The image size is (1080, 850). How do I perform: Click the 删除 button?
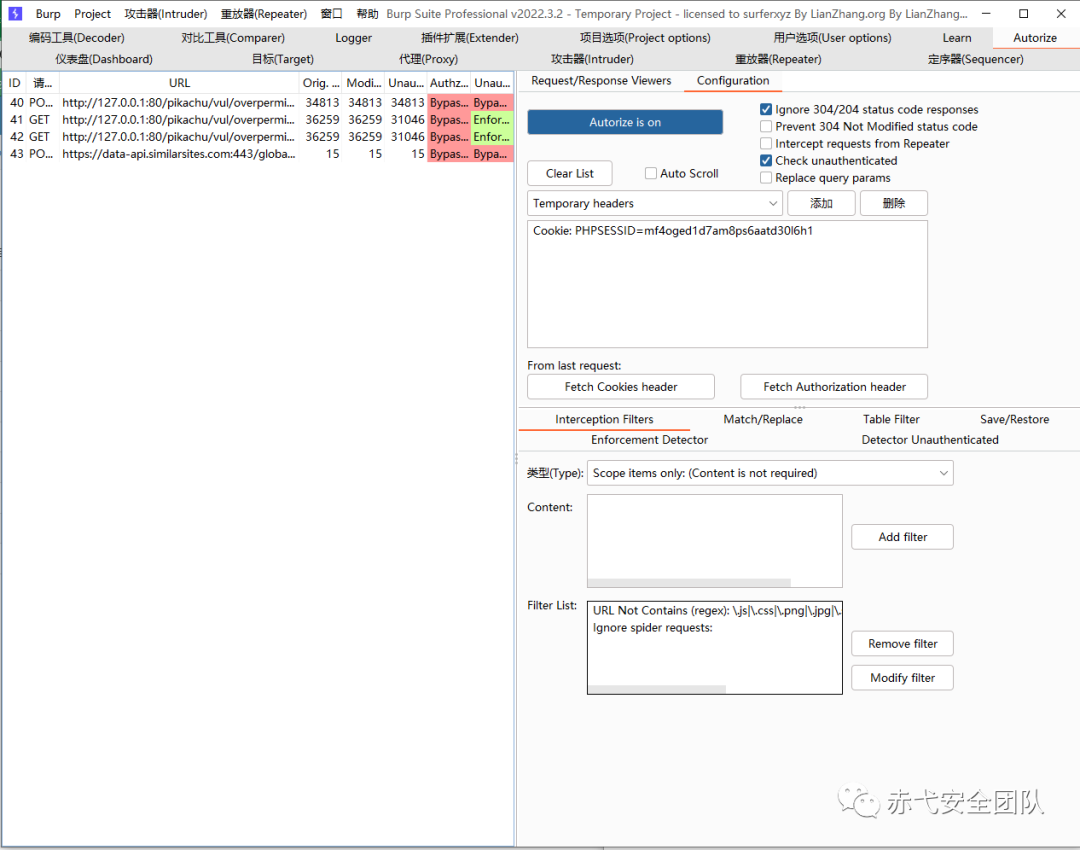point(893,203)
